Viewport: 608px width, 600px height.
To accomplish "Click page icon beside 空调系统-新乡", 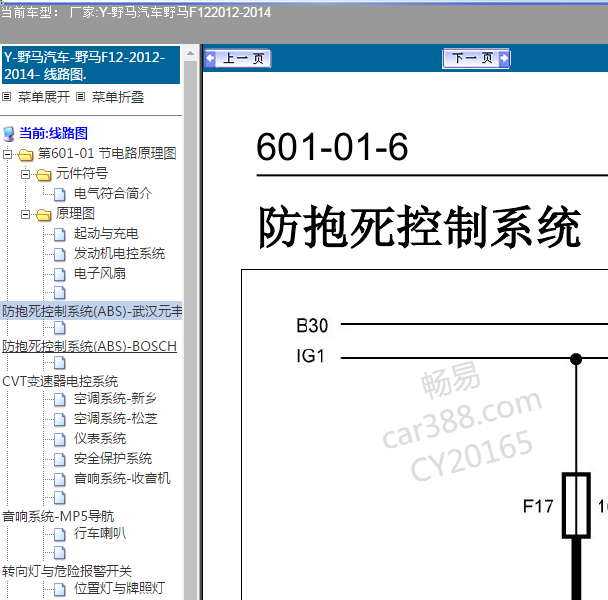I will [59, 399].
